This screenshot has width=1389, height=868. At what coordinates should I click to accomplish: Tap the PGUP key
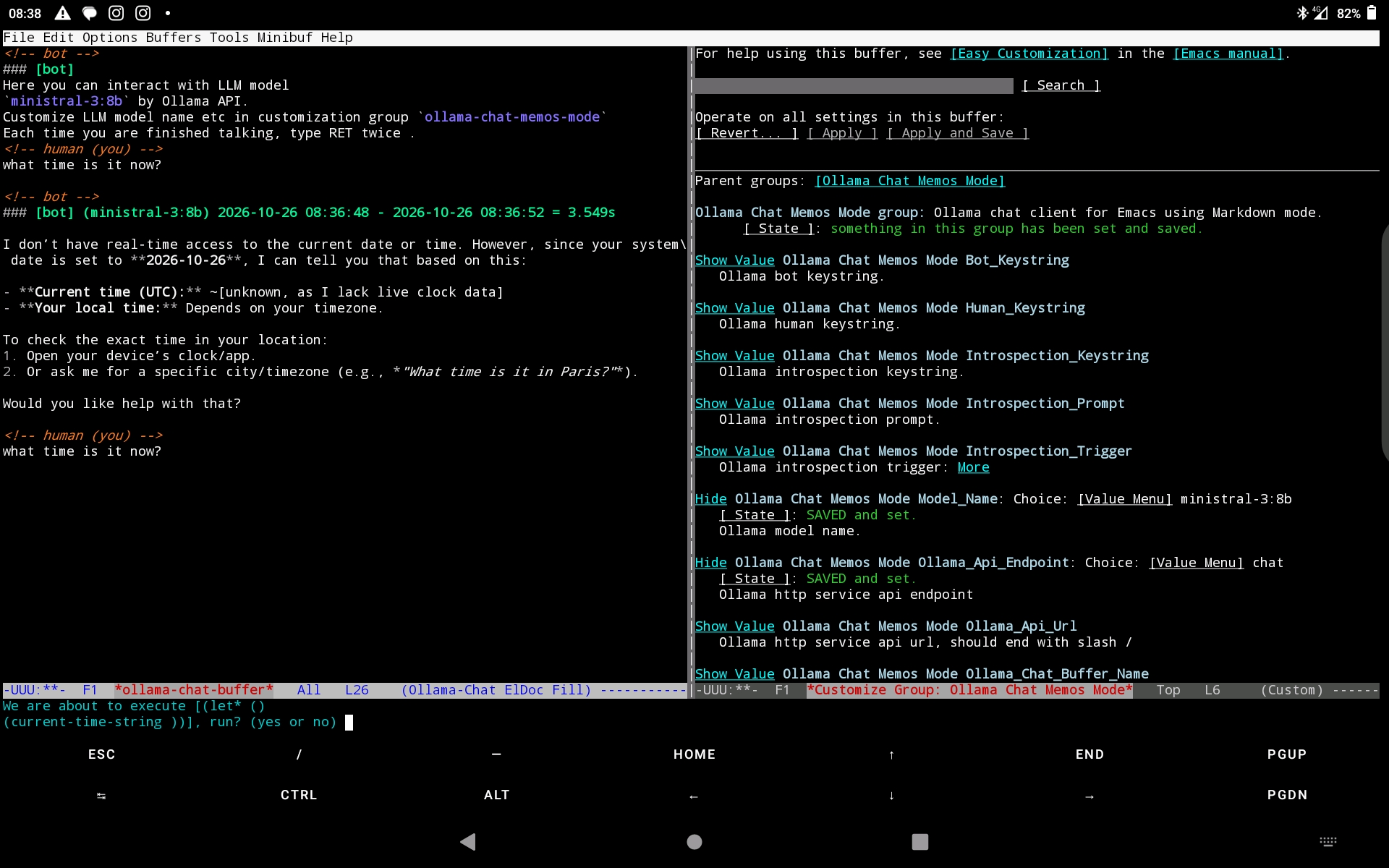(1287, 754)
